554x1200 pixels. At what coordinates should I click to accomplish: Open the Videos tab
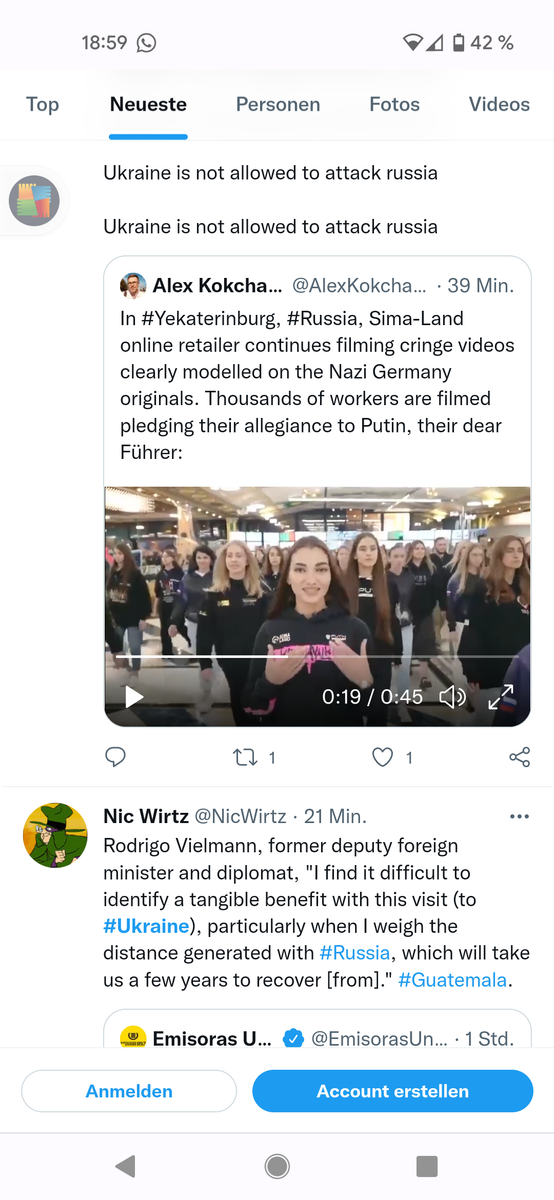pos(499,104)
